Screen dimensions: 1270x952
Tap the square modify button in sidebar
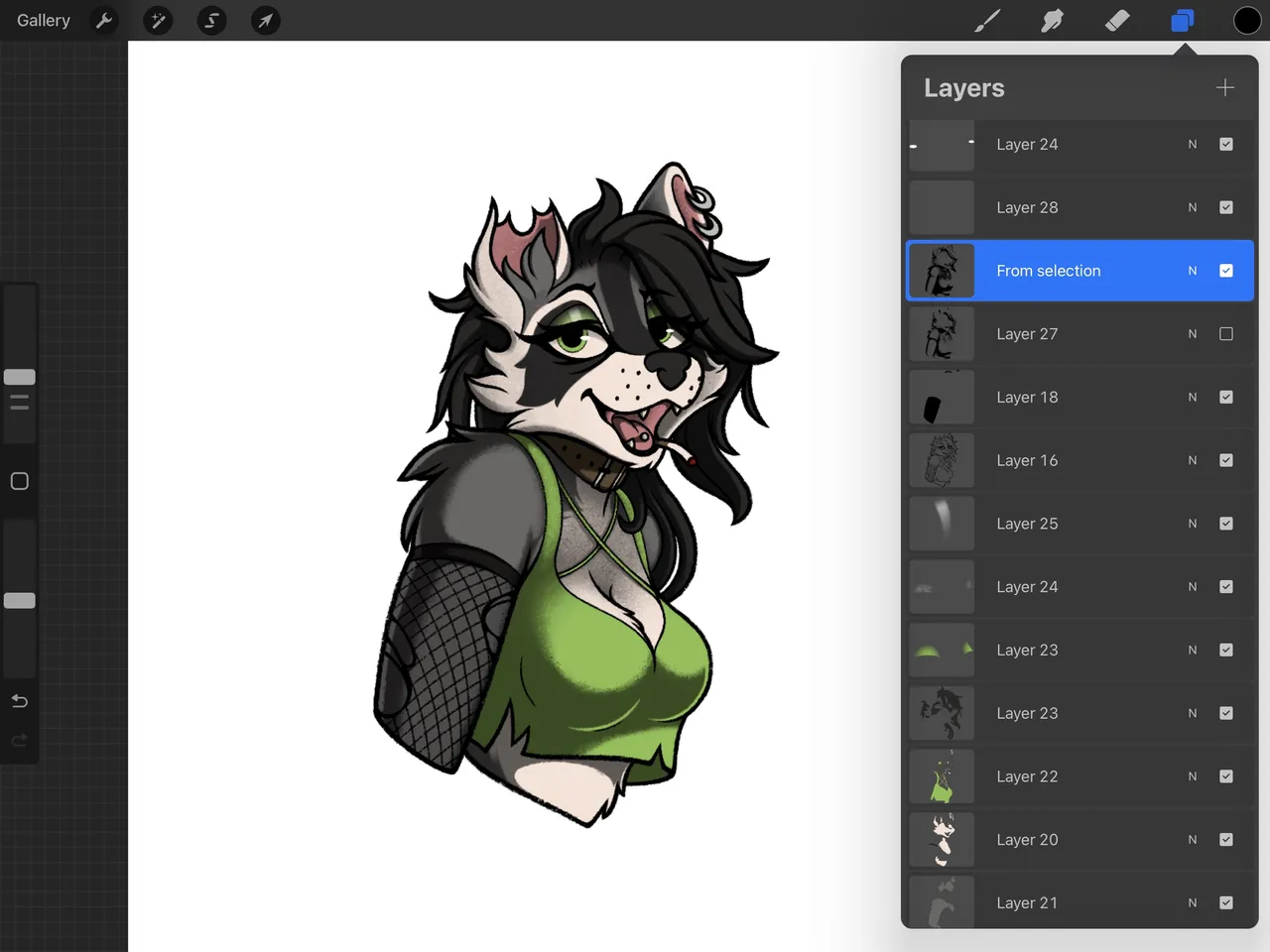click(x=19, y=481)
